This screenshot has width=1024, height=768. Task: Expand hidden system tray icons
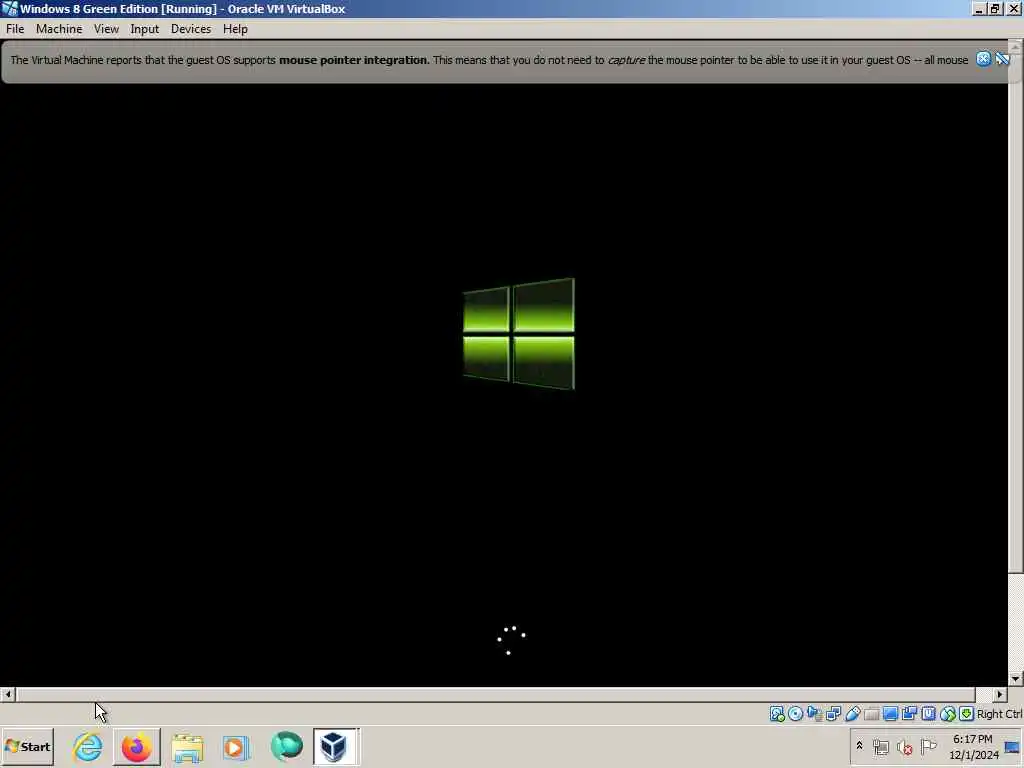(859, 746)
